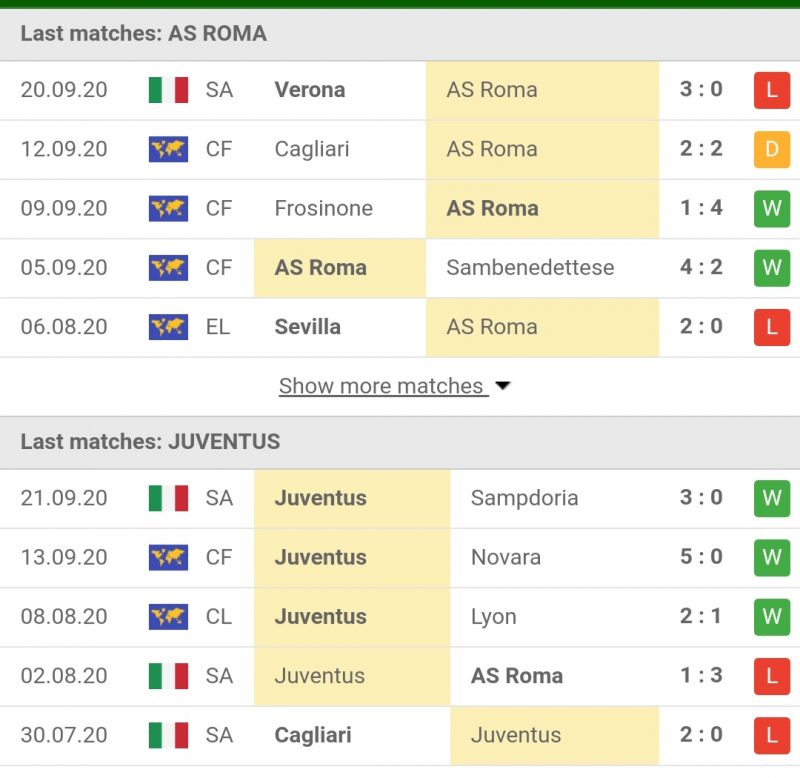Open the Juventus vs AS Roma 02.08.20 match

point(516,676)
